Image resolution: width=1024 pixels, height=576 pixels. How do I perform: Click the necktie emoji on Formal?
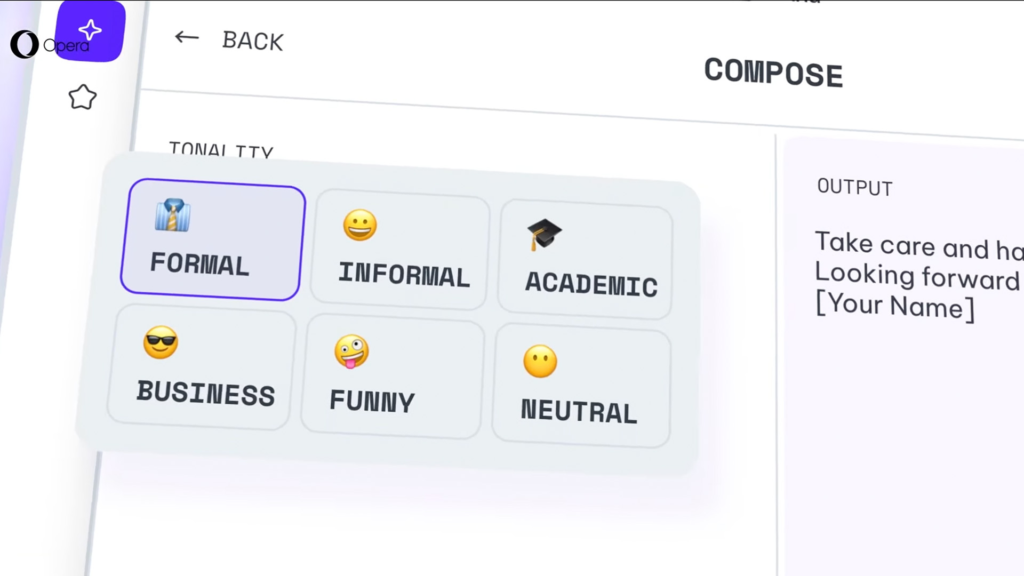click(x=172, y=215)
